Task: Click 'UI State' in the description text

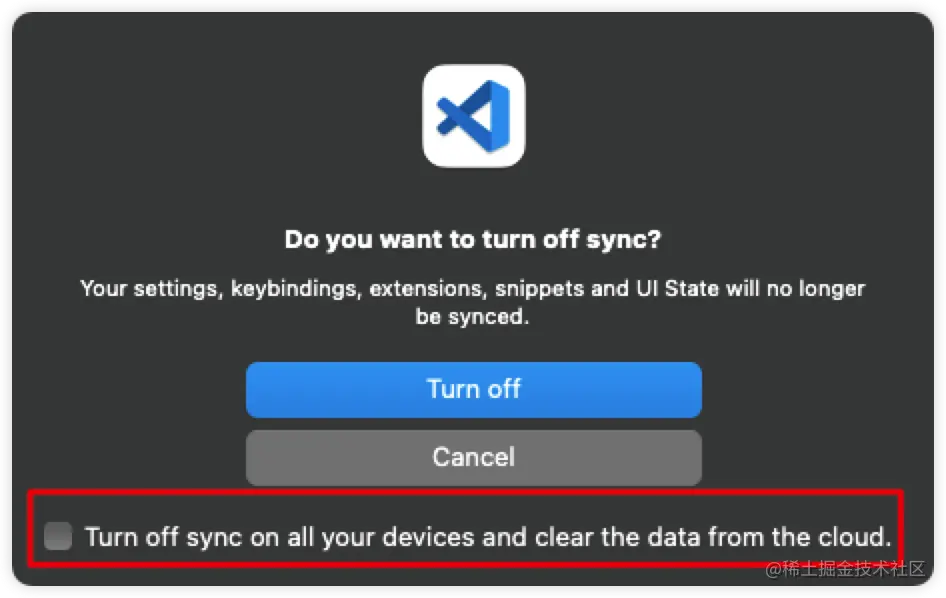Action: [x=676, y=290]
